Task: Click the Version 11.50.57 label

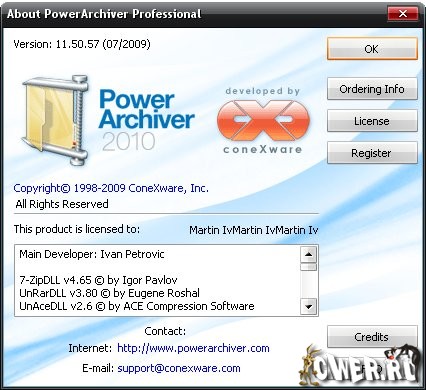Action: point(82,44)
